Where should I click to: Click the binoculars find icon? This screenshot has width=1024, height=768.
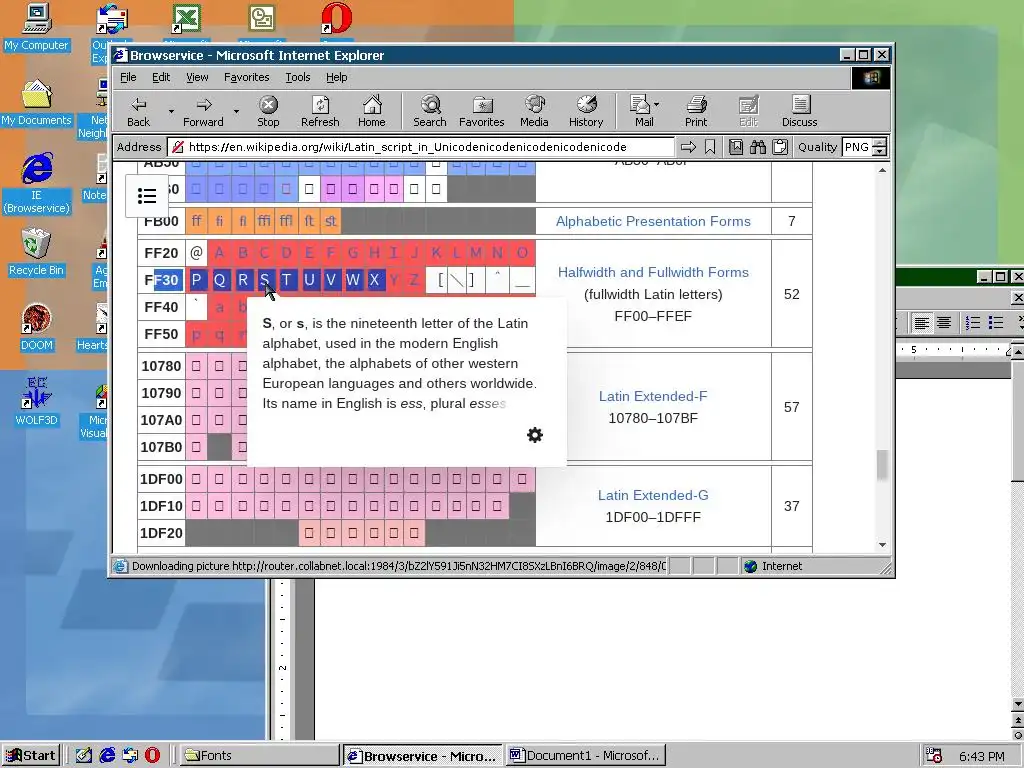pyautogui.click(x=758, y=147)
